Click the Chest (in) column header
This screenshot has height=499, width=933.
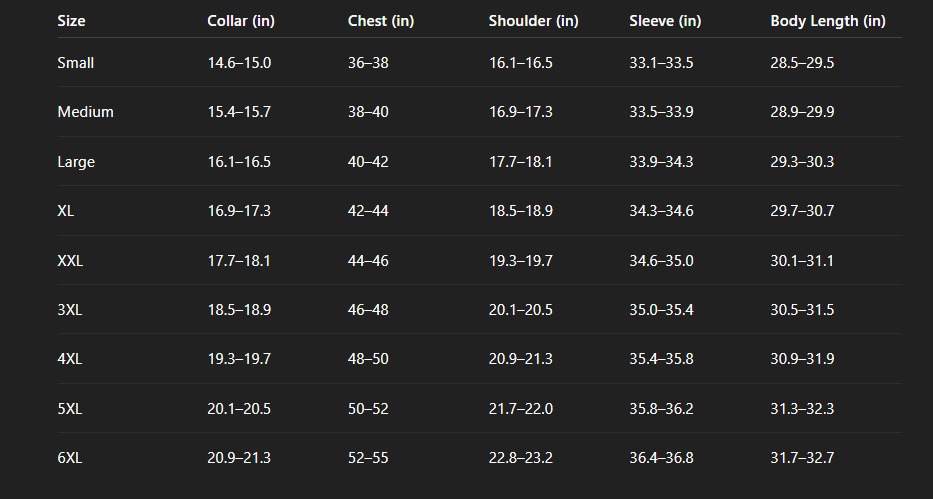[381, 21]
